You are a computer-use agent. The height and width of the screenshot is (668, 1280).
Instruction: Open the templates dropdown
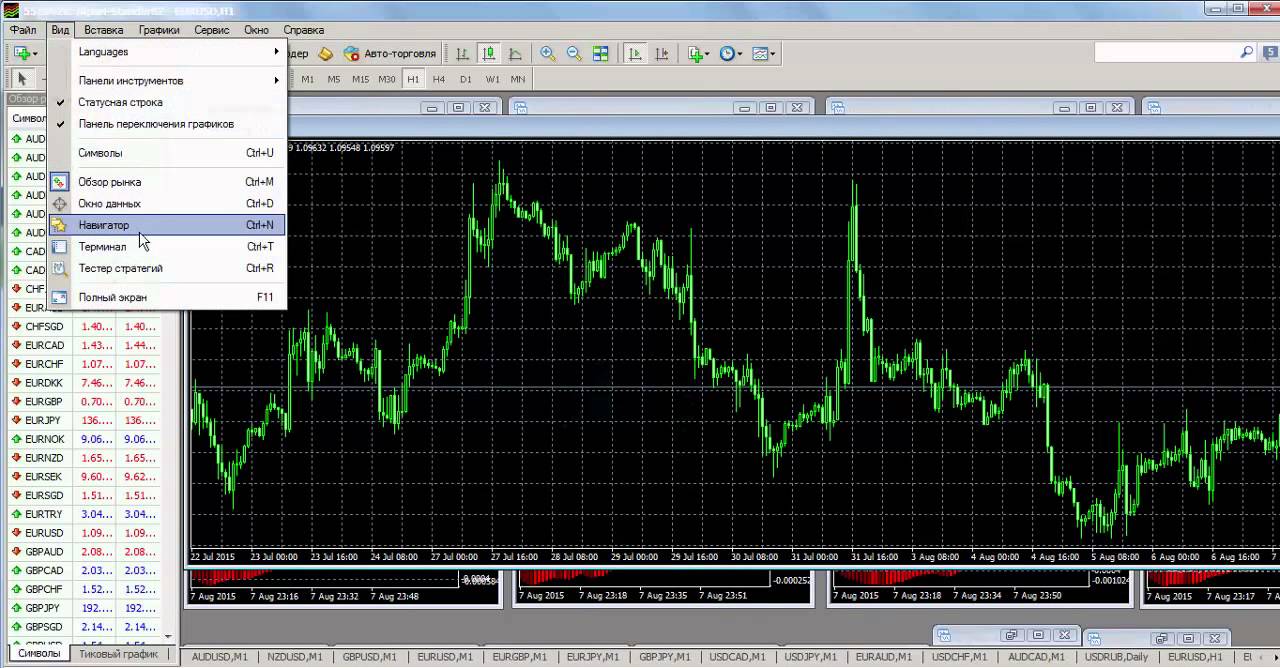764,53
